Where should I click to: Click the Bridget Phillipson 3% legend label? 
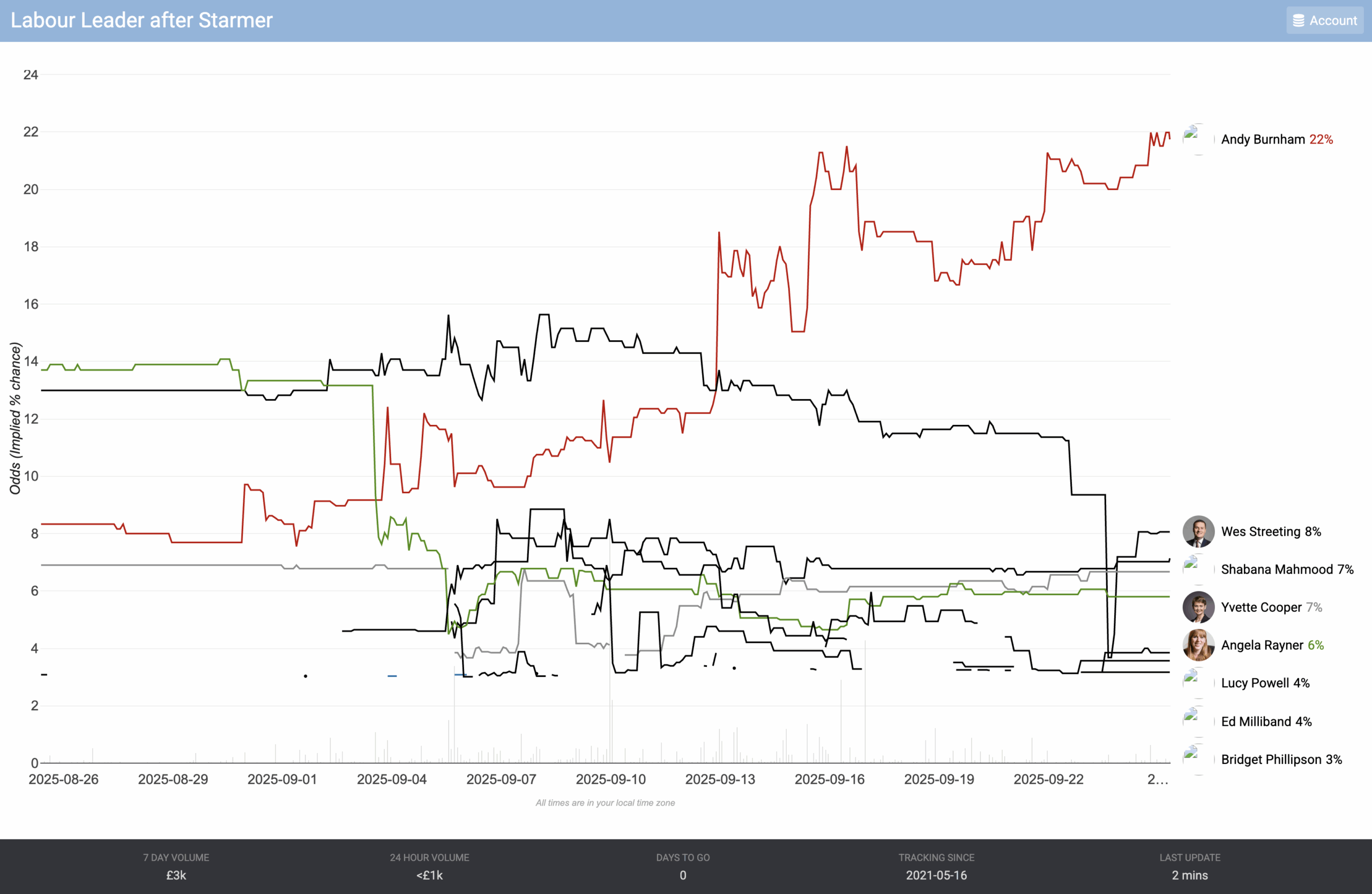[1281, 759]
